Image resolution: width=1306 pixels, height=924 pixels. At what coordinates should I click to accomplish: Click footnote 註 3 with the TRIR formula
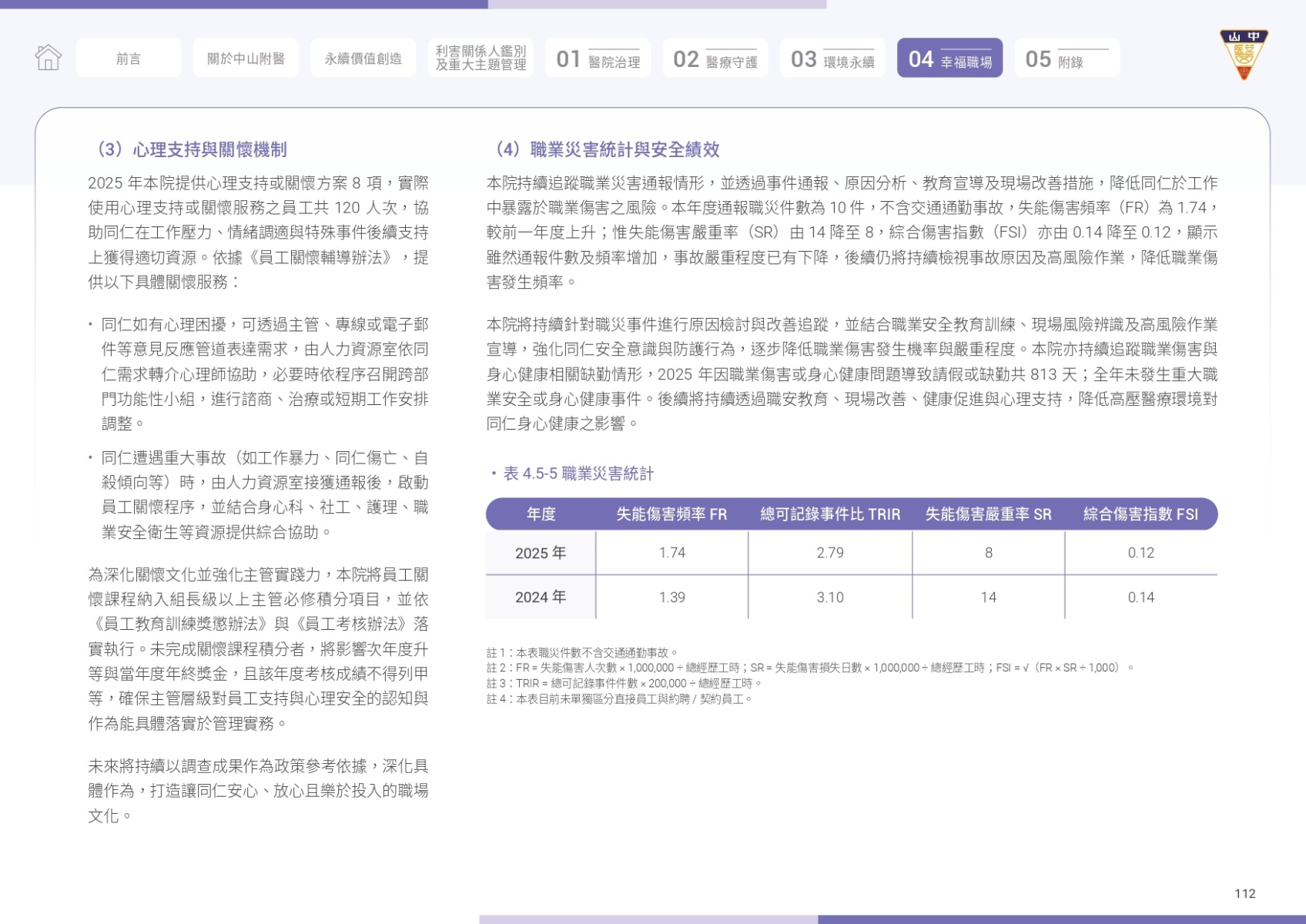pos(625,684)
